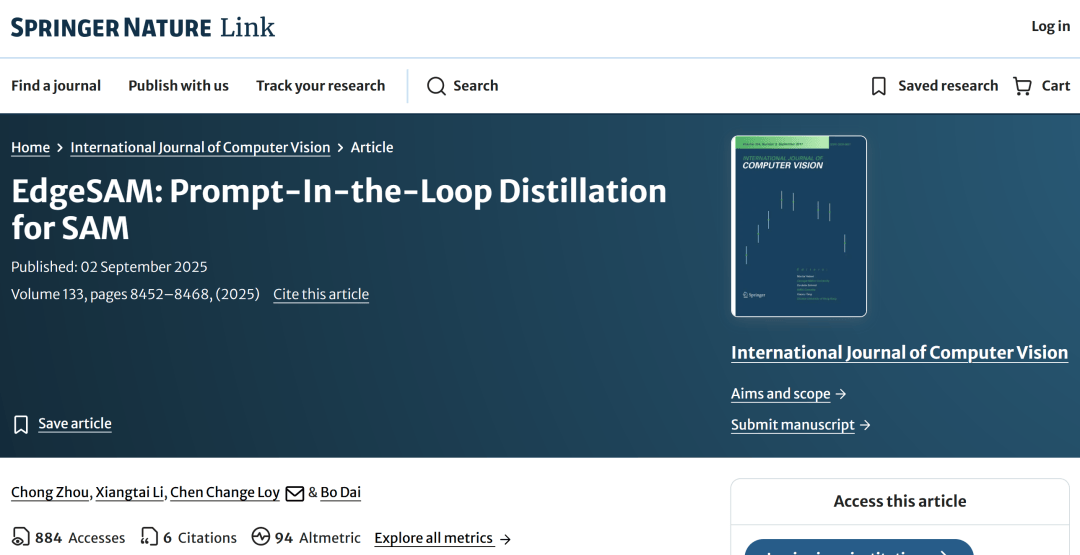This screenshot has height=555, width=1080.
Task: Open International Journal of Computer Vision breadcrumb
Action: (200, 147)
